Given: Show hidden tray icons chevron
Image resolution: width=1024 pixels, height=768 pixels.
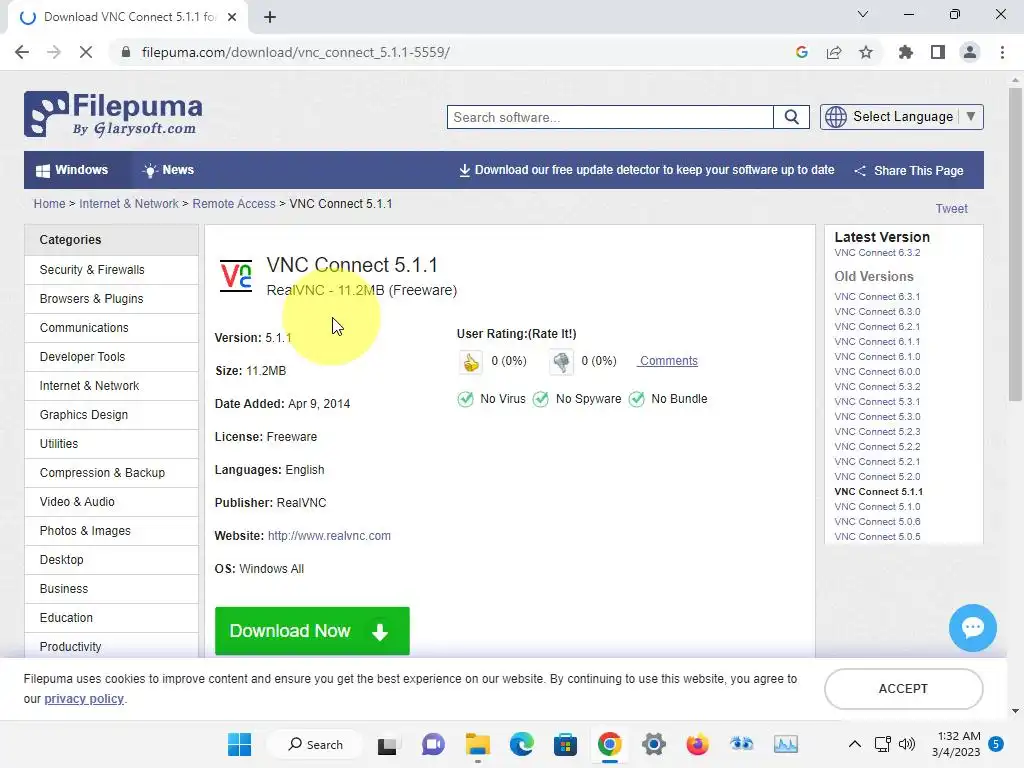Looking at the screenshot, I should coord(854,744).
